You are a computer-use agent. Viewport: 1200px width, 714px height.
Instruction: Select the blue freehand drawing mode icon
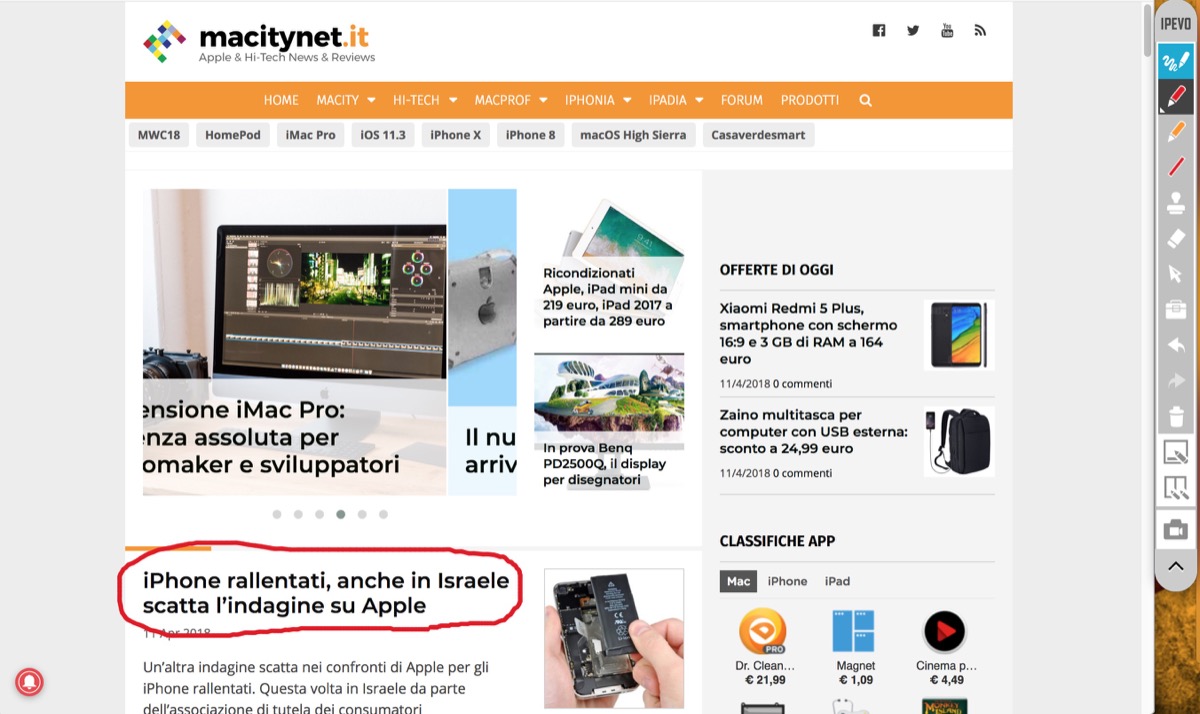pyautogui.click(x=1176, y=61)
